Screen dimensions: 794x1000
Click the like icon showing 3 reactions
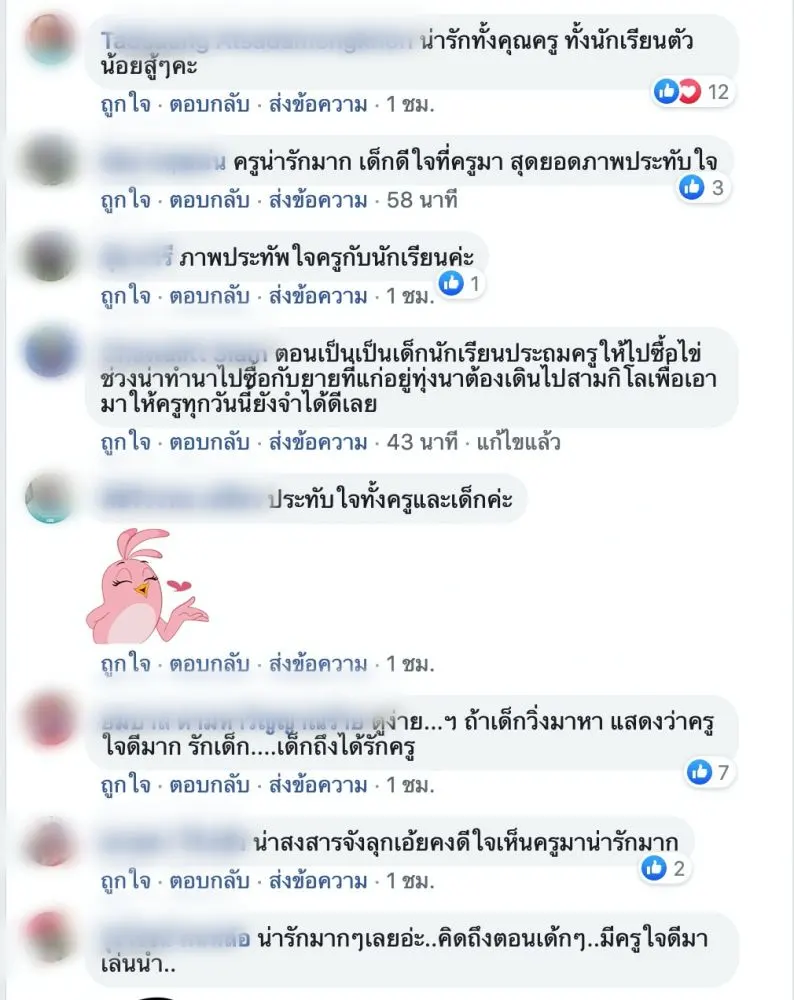pyautogui.click(x=691, y=188)
